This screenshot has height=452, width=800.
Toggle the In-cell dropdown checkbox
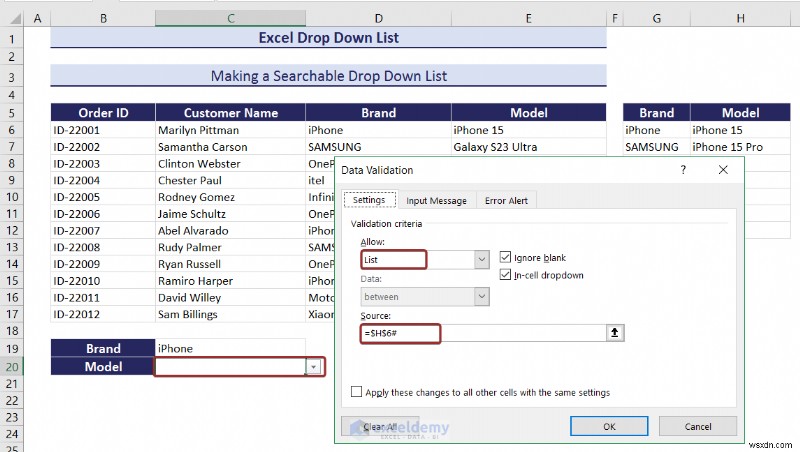click(505, 275)
